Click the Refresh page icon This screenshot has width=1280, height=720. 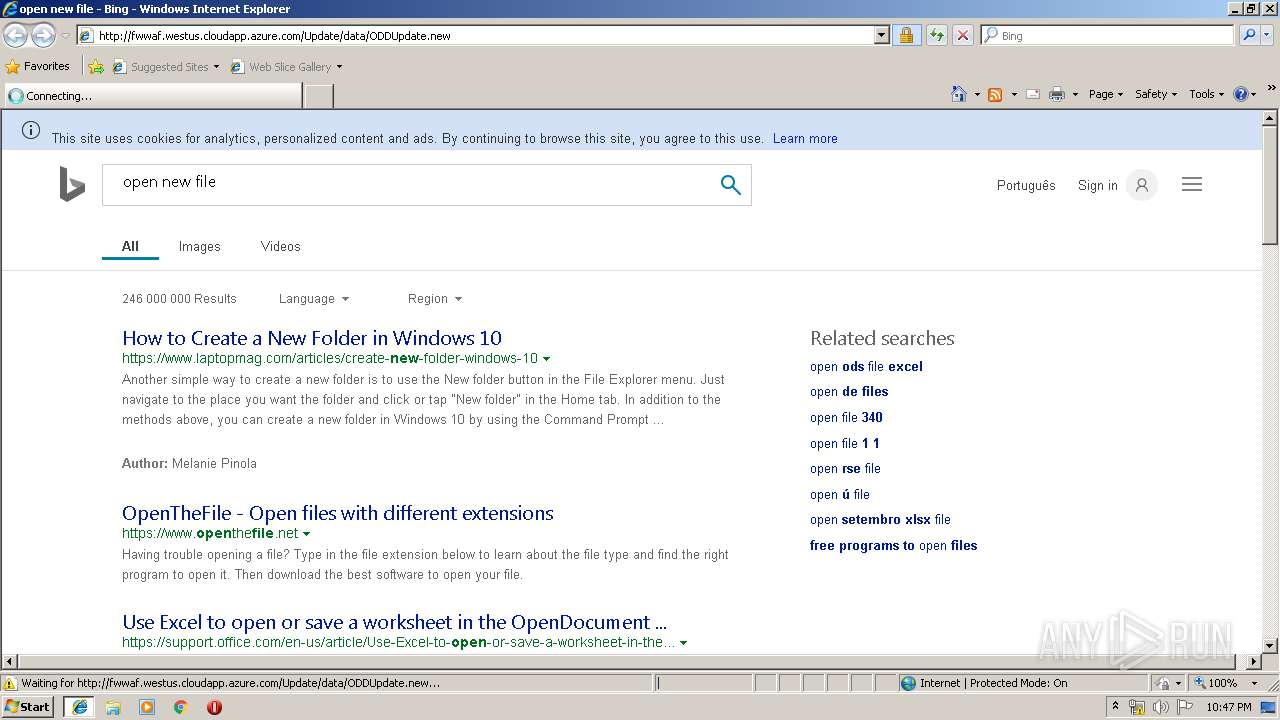point(936,35)
